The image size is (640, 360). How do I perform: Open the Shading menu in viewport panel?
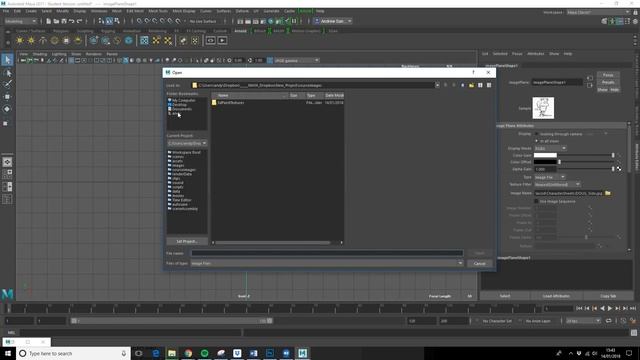tap(40, 54)
